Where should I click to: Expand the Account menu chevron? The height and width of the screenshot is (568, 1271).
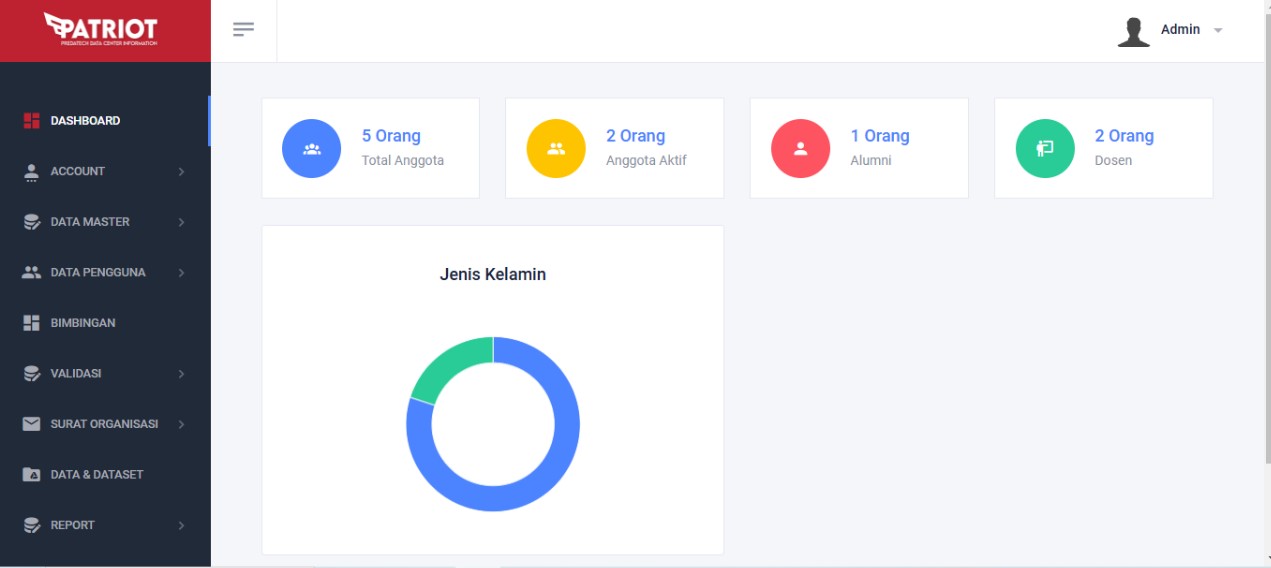[181, 172]
